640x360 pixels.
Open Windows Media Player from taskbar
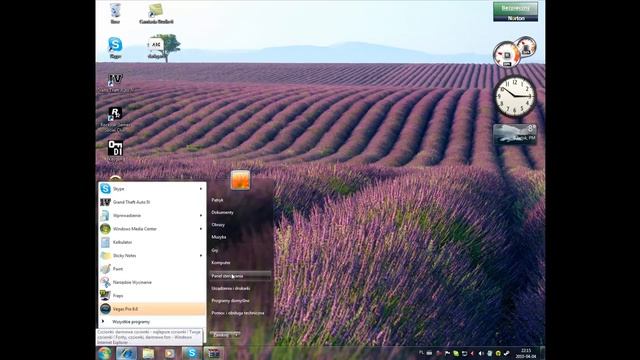tap(169, 353)
